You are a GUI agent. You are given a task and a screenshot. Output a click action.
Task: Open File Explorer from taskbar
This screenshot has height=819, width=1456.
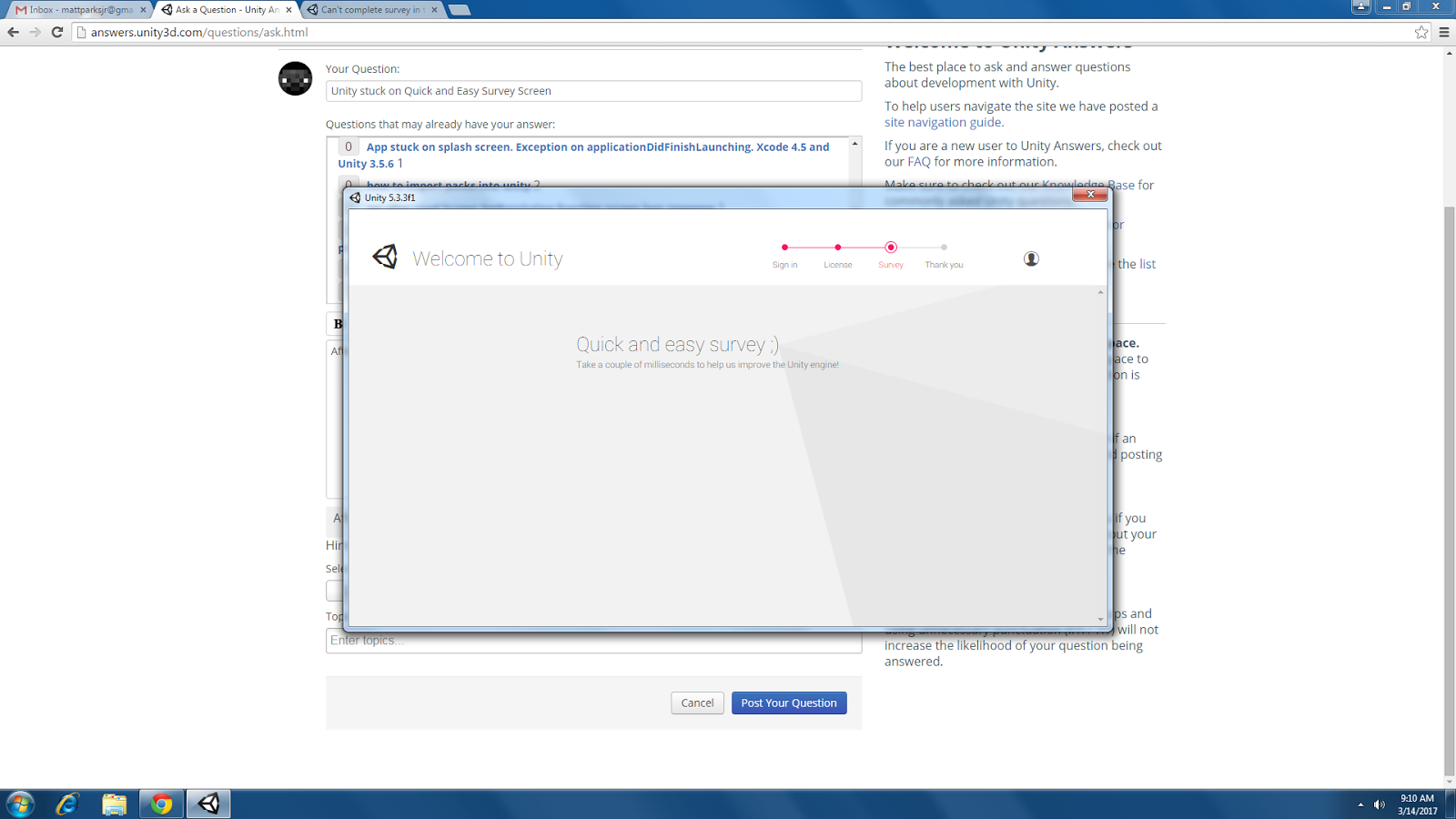(114, 804)
